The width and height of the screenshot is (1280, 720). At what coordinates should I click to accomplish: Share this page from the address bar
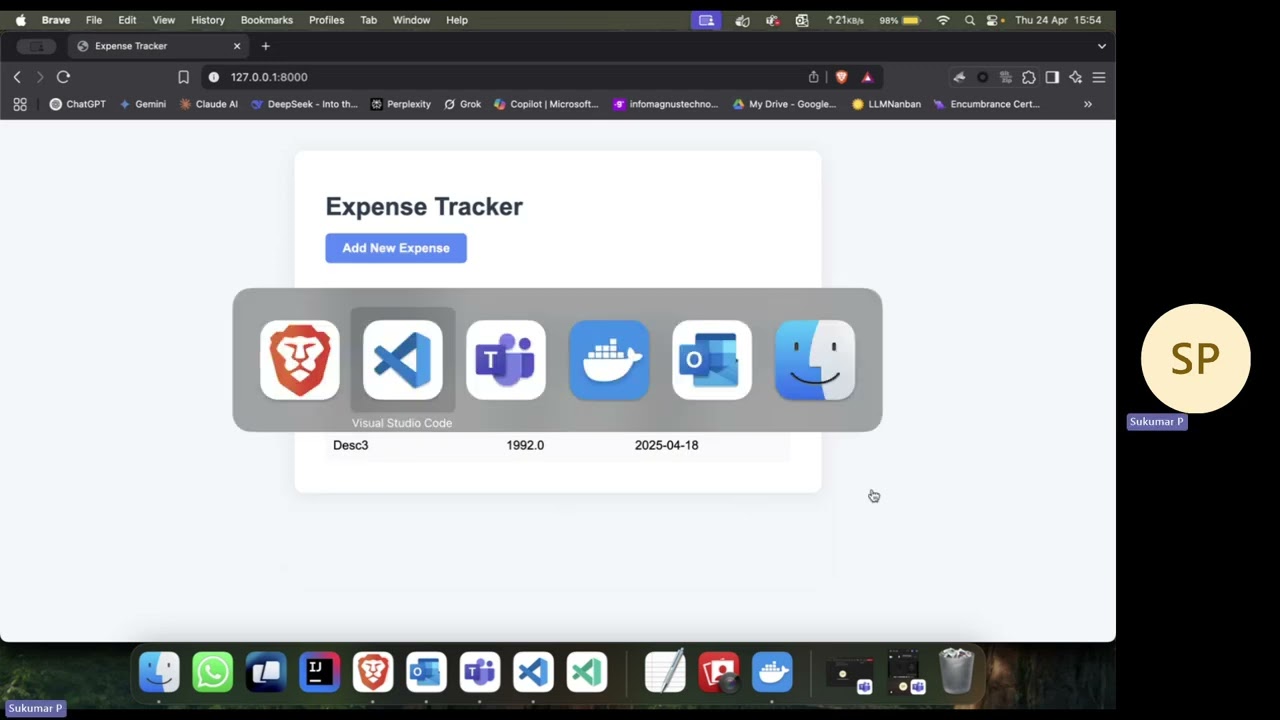pyautogui.click(x=813, y=77)
